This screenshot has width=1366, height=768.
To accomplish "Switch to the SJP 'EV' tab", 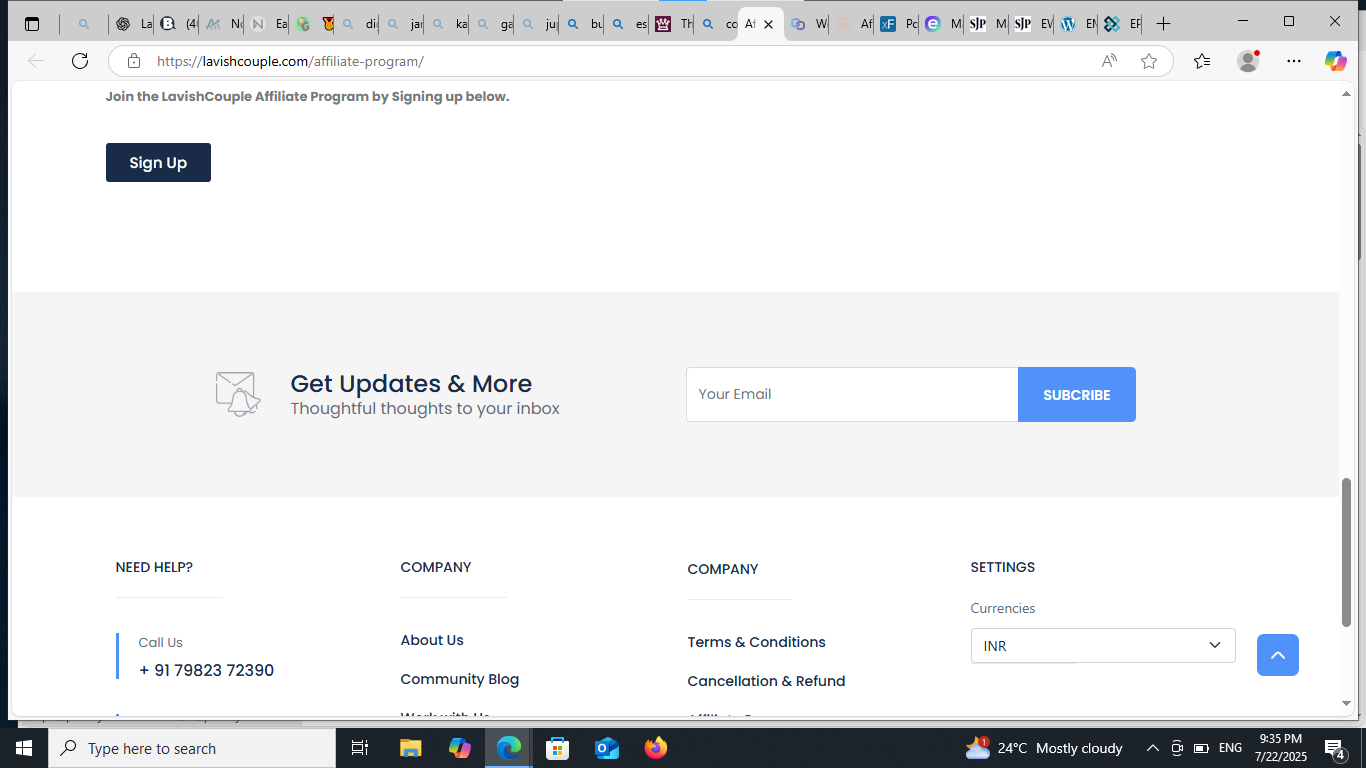I will 1033,24.
